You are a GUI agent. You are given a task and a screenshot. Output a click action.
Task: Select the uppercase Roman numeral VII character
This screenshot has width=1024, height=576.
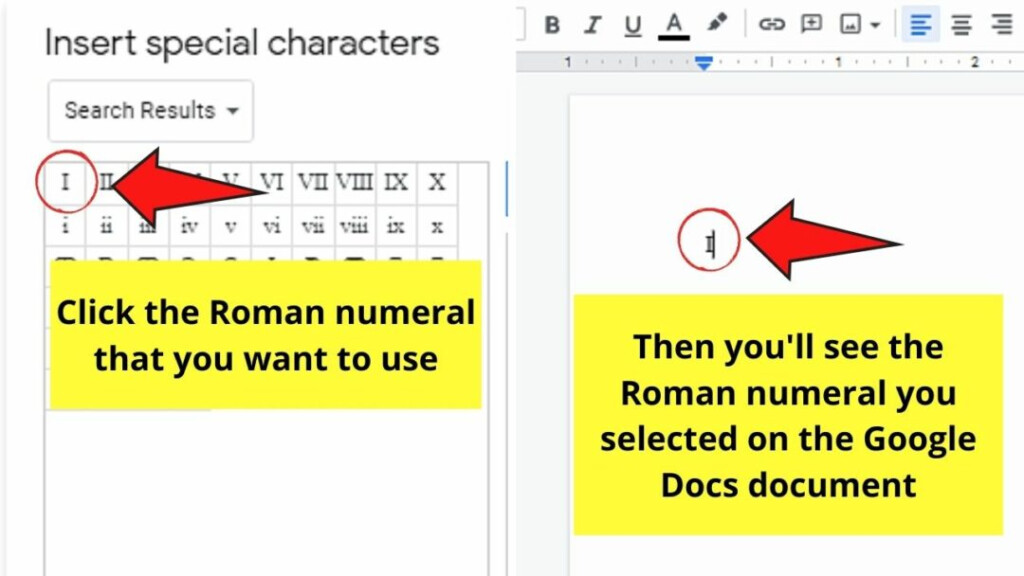click(313, 182)
